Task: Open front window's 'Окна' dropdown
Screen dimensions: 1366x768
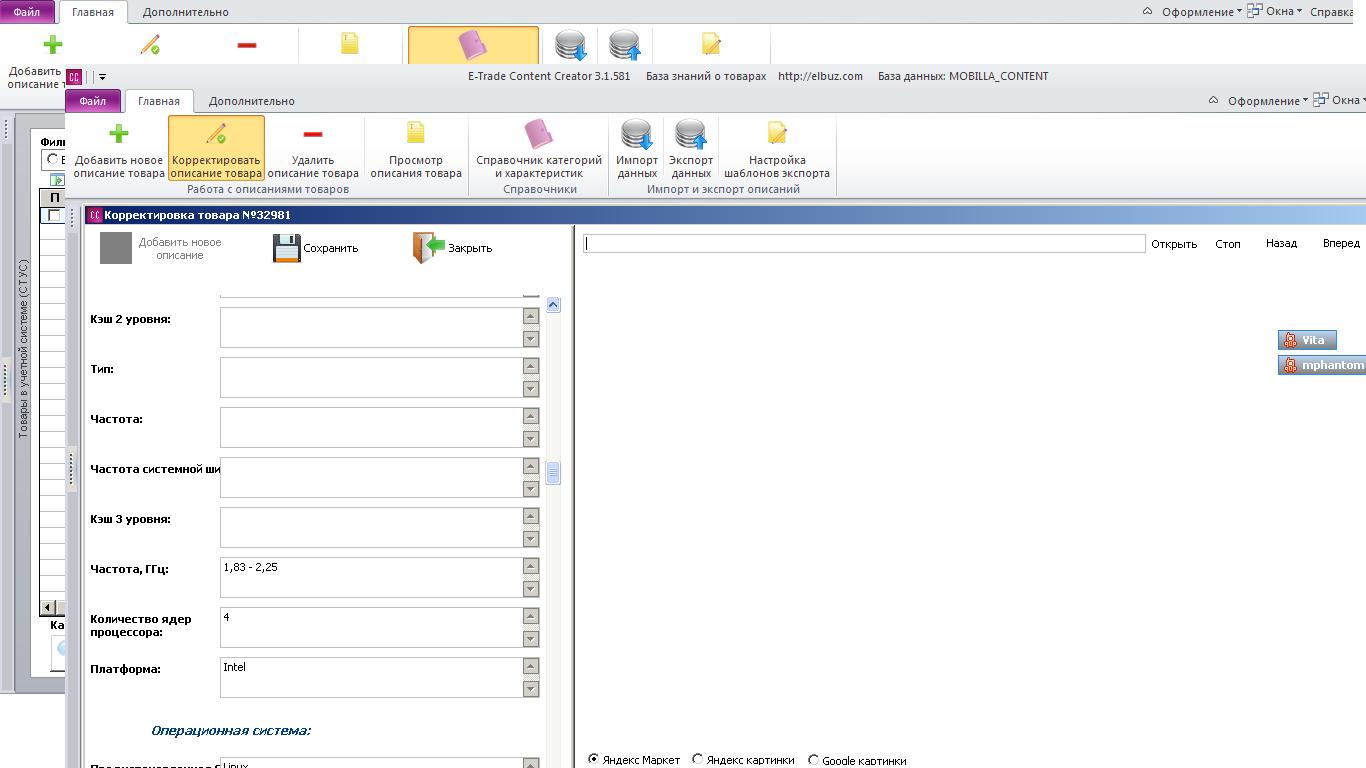Action: tap(1340, 100)
